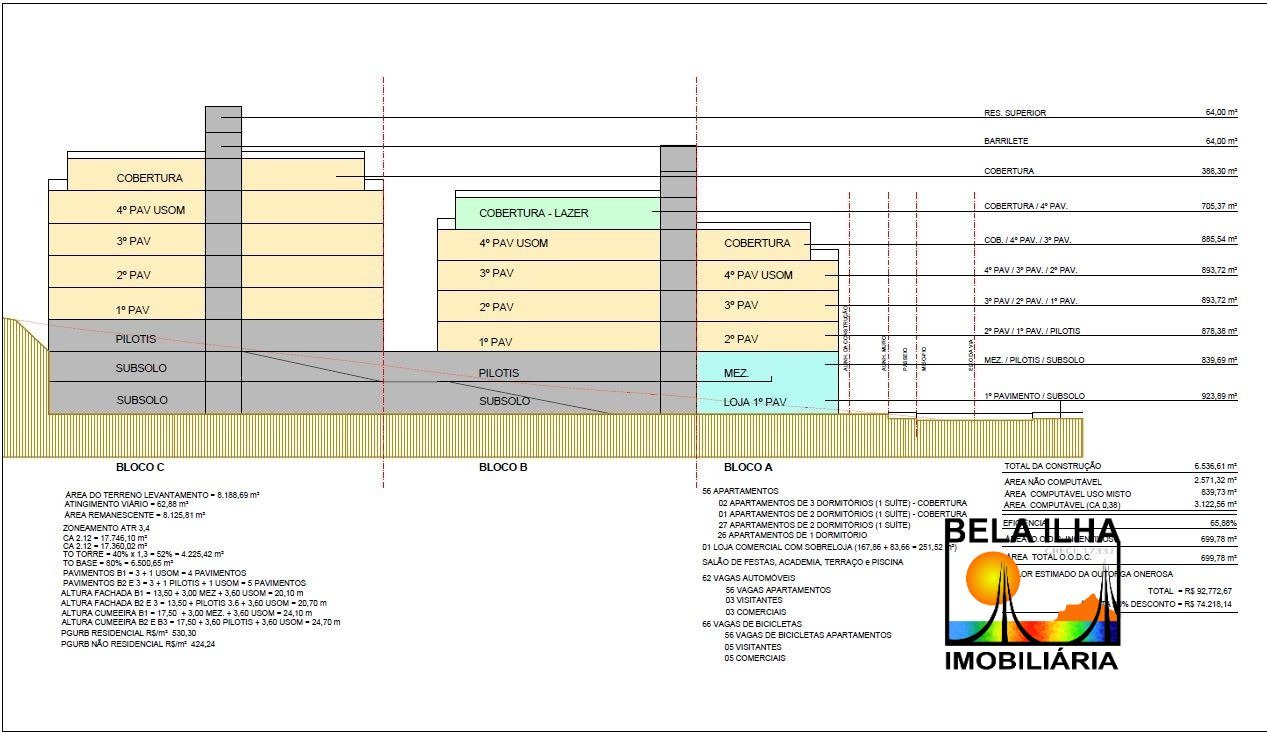The width and height of the screenshot is (1267, 732).
Task: Click the "05 COMERCIAIS" line
Action: tap(756, 658)
